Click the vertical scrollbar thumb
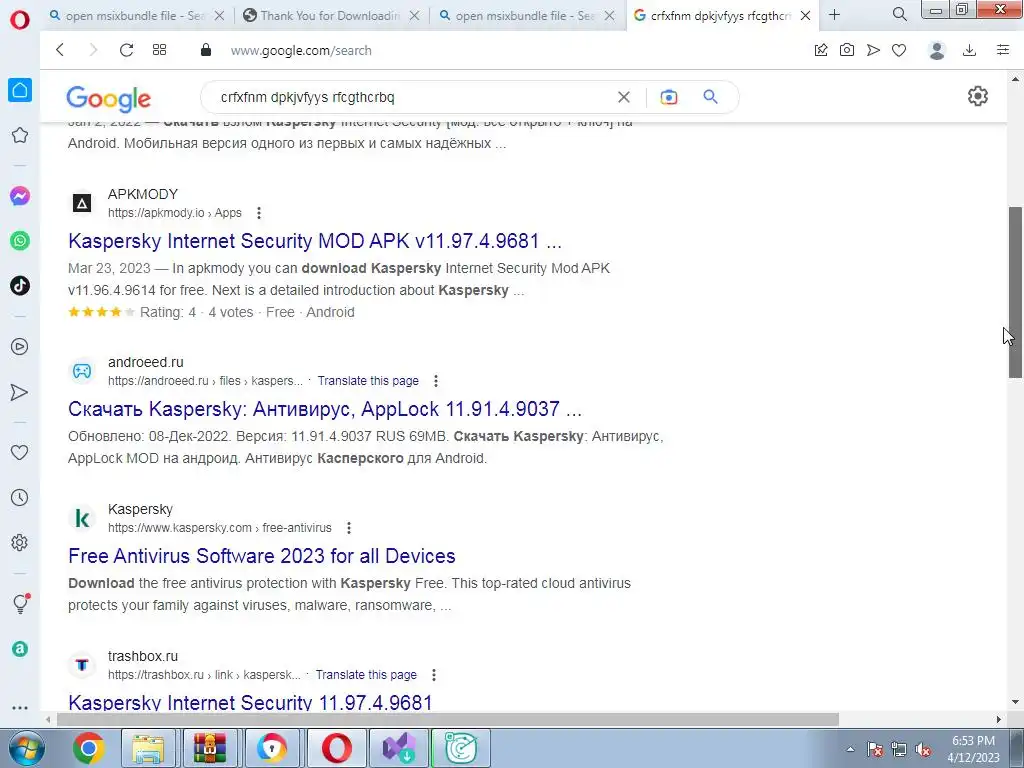 (x=1016, y=292)
